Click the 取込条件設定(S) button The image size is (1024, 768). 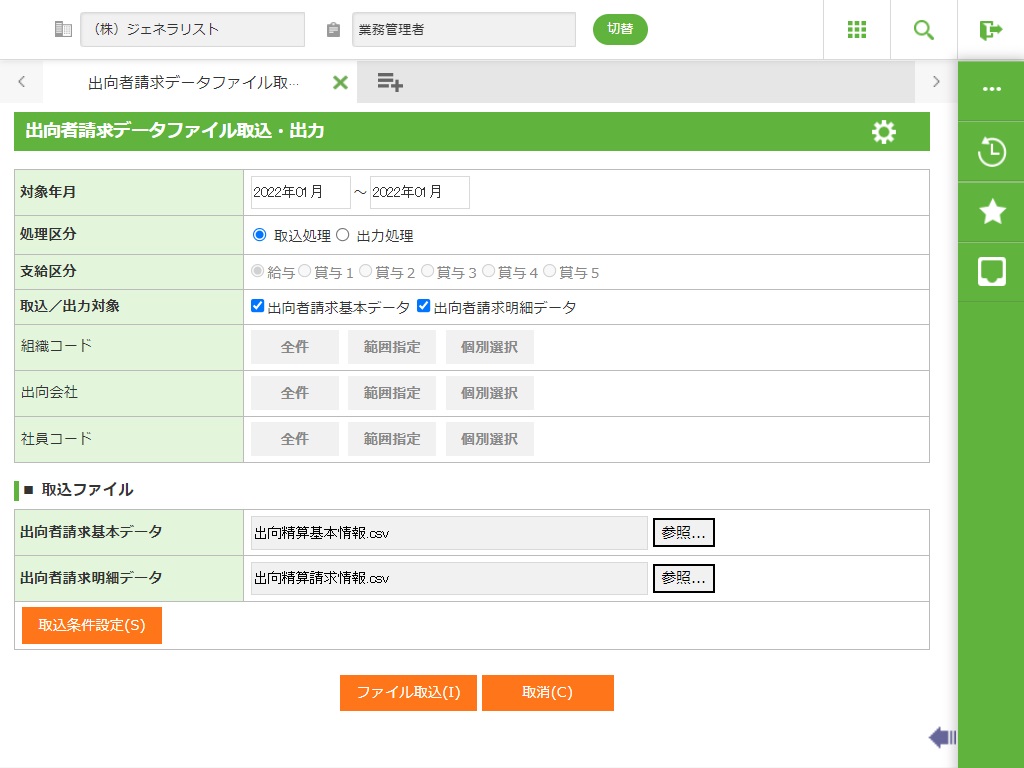point(92,625)
